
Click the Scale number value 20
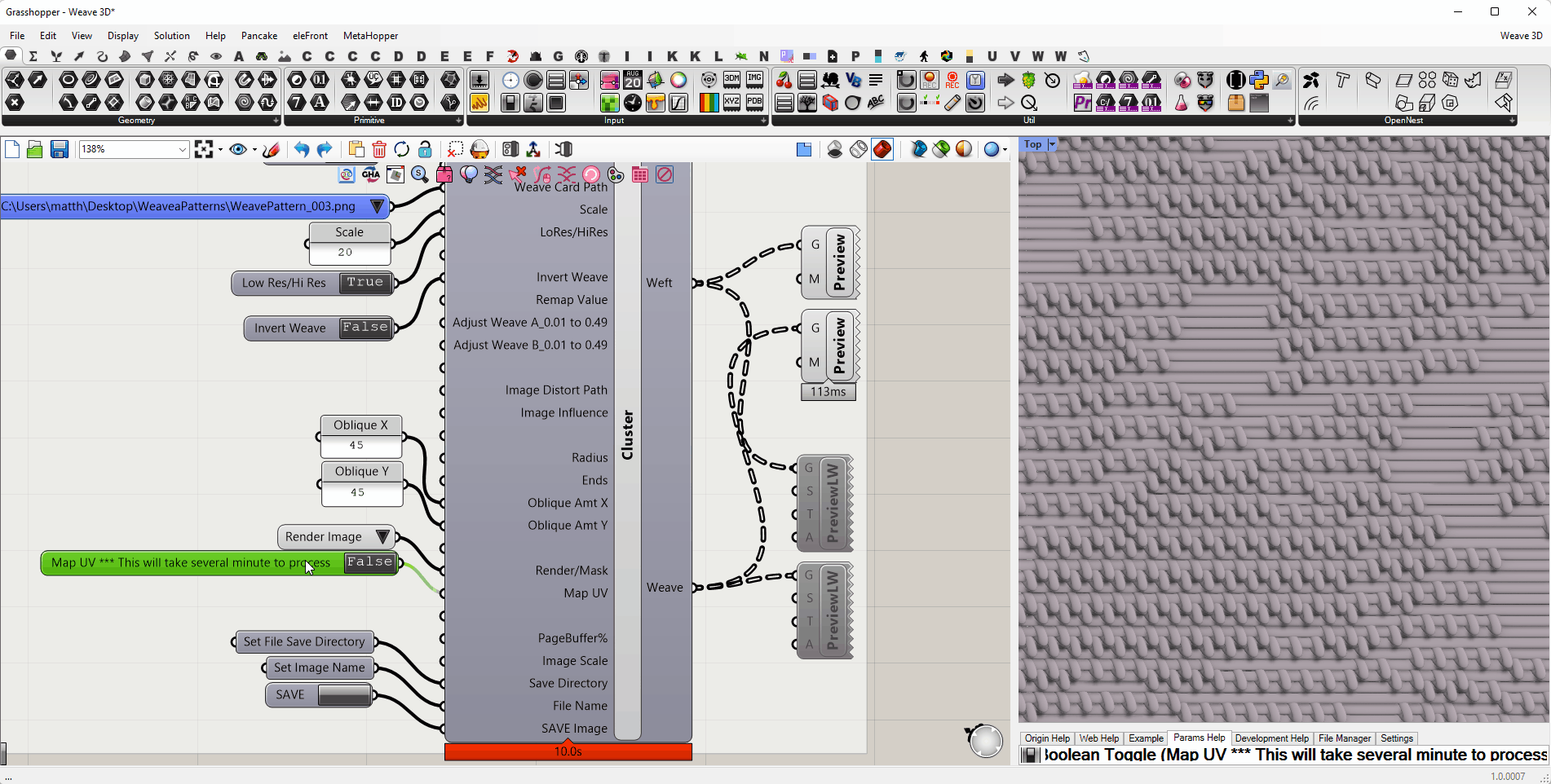click(x=345, y=253)
